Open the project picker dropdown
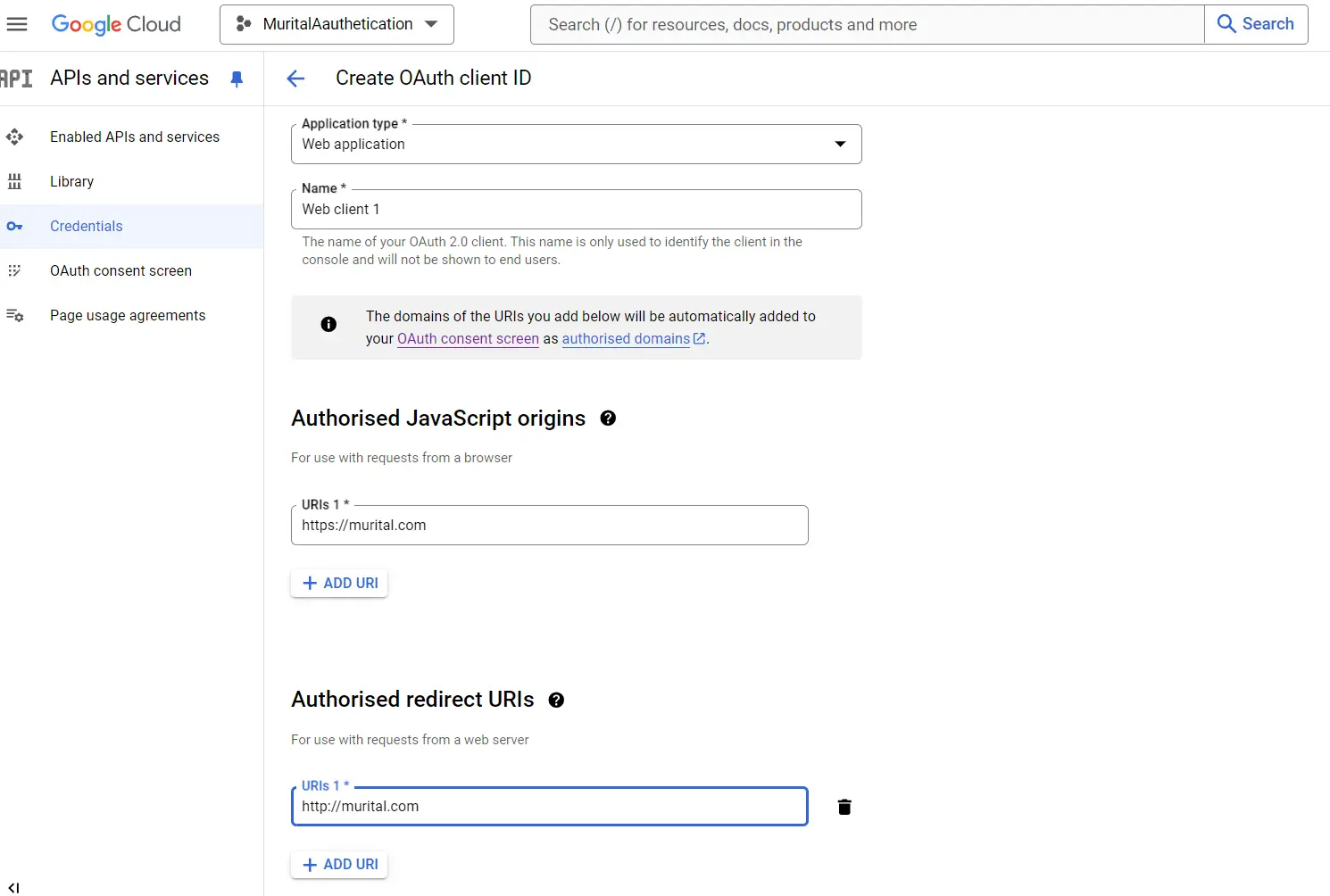Image resolution: width=1330 pixels, height=896 pixels. (x=336, y=24)
